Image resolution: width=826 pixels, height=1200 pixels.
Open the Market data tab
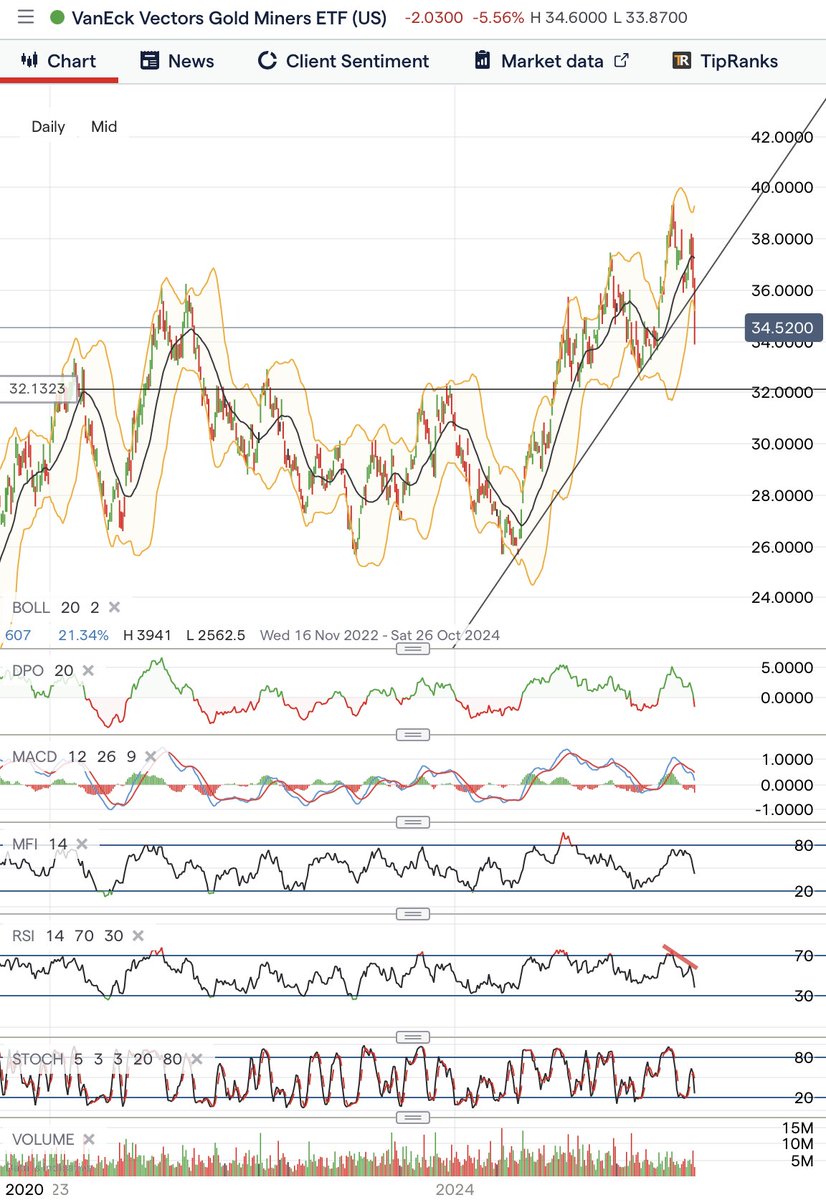pyautogui.click(x=551, y=61)
